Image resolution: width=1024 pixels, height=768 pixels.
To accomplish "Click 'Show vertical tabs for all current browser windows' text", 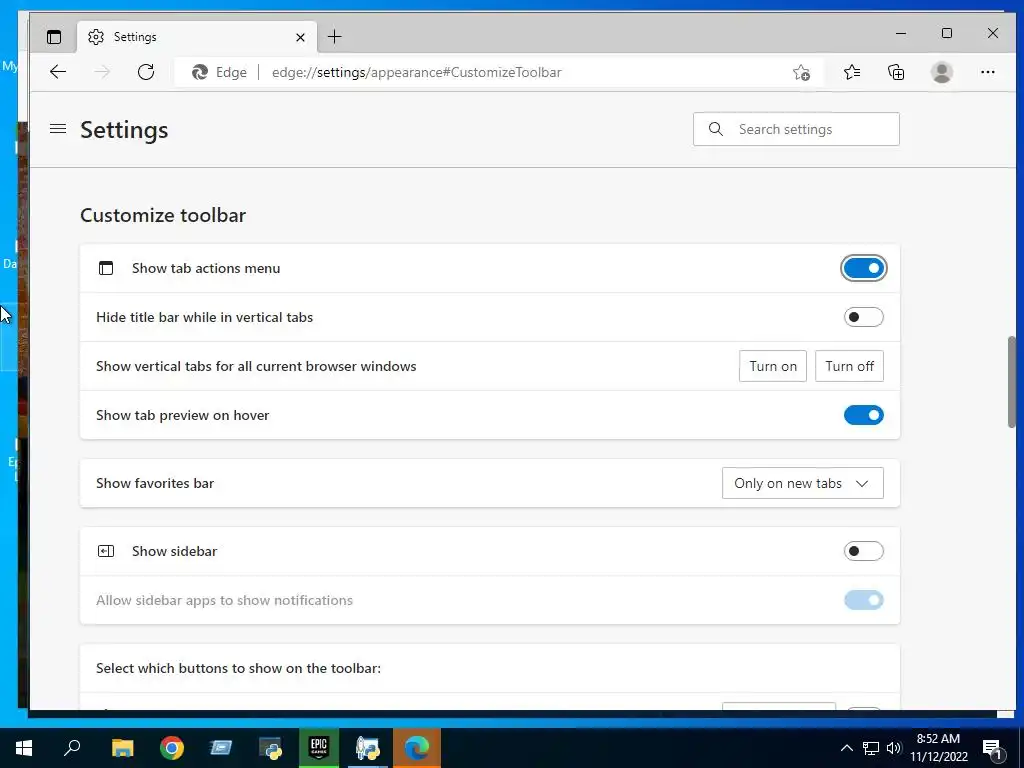I will coord(256,366).
